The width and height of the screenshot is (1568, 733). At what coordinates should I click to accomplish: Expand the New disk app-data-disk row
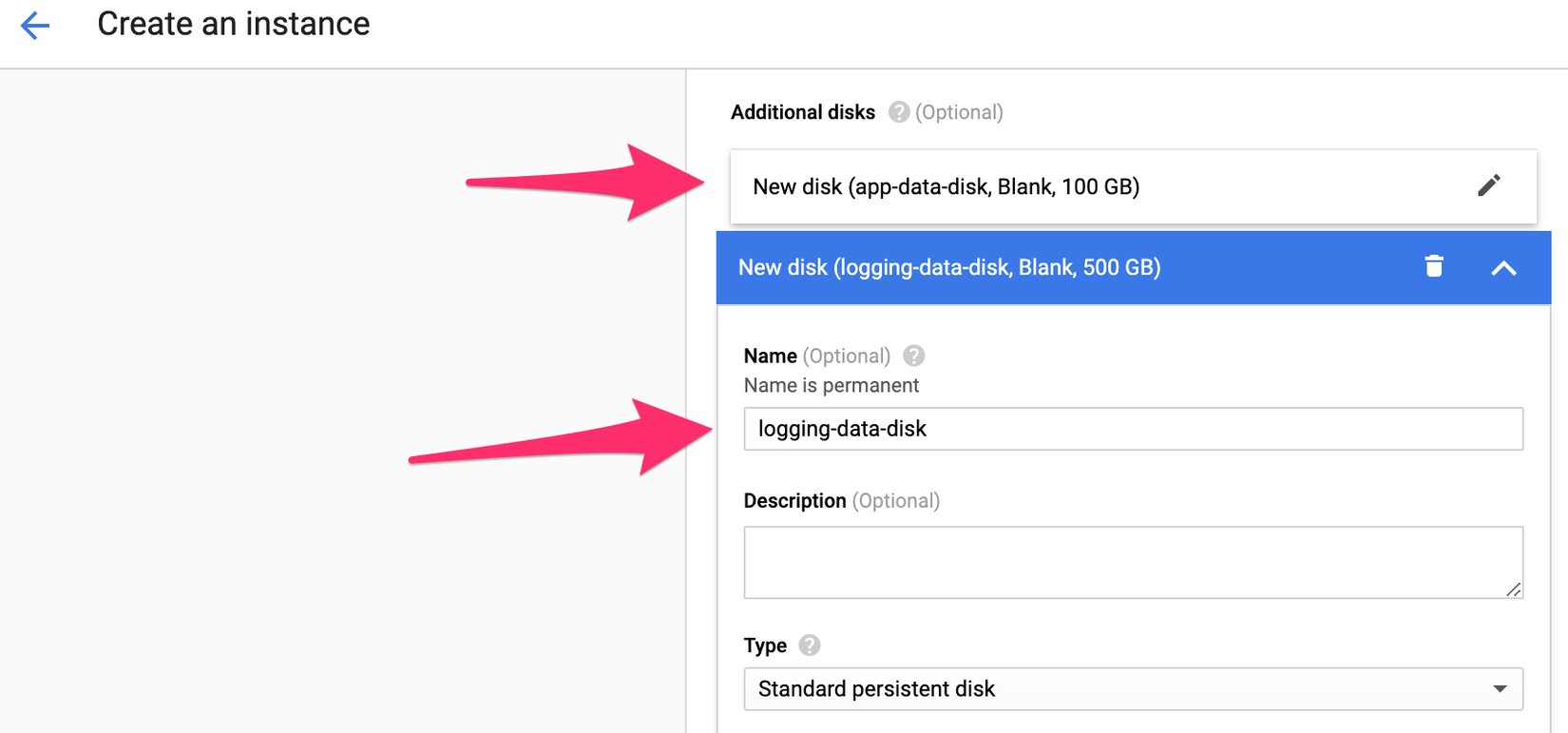pyautogui.click(x=946, y=187)
